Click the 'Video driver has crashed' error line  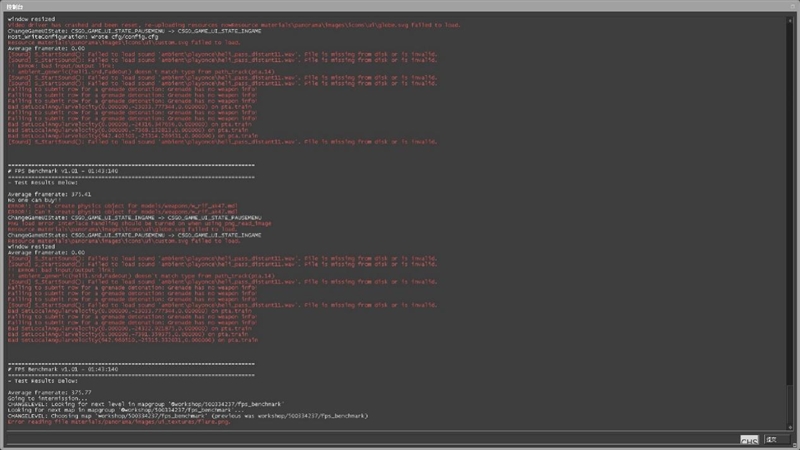234,25
